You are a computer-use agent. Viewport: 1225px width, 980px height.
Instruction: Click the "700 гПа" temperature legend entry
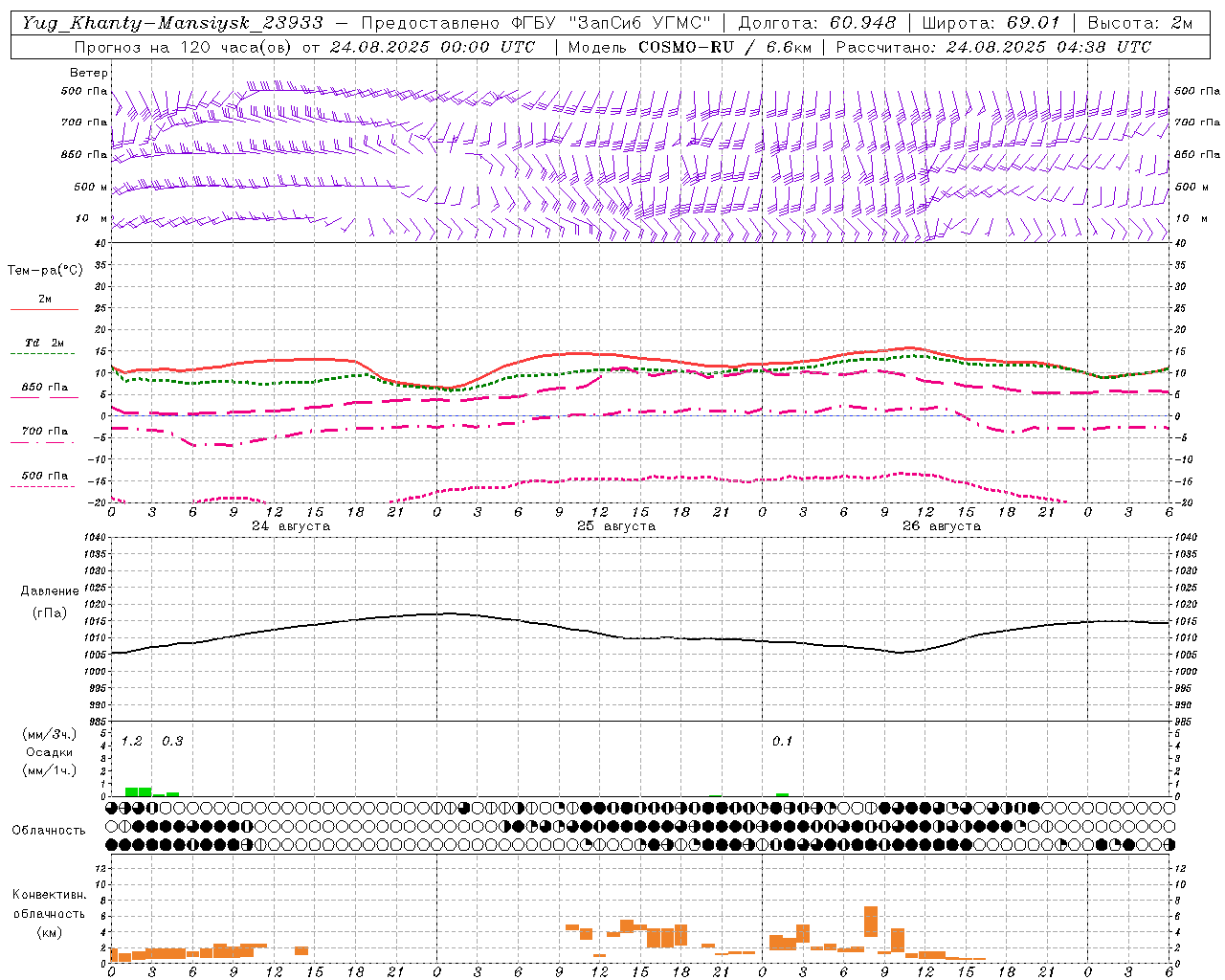coord(45,432)
